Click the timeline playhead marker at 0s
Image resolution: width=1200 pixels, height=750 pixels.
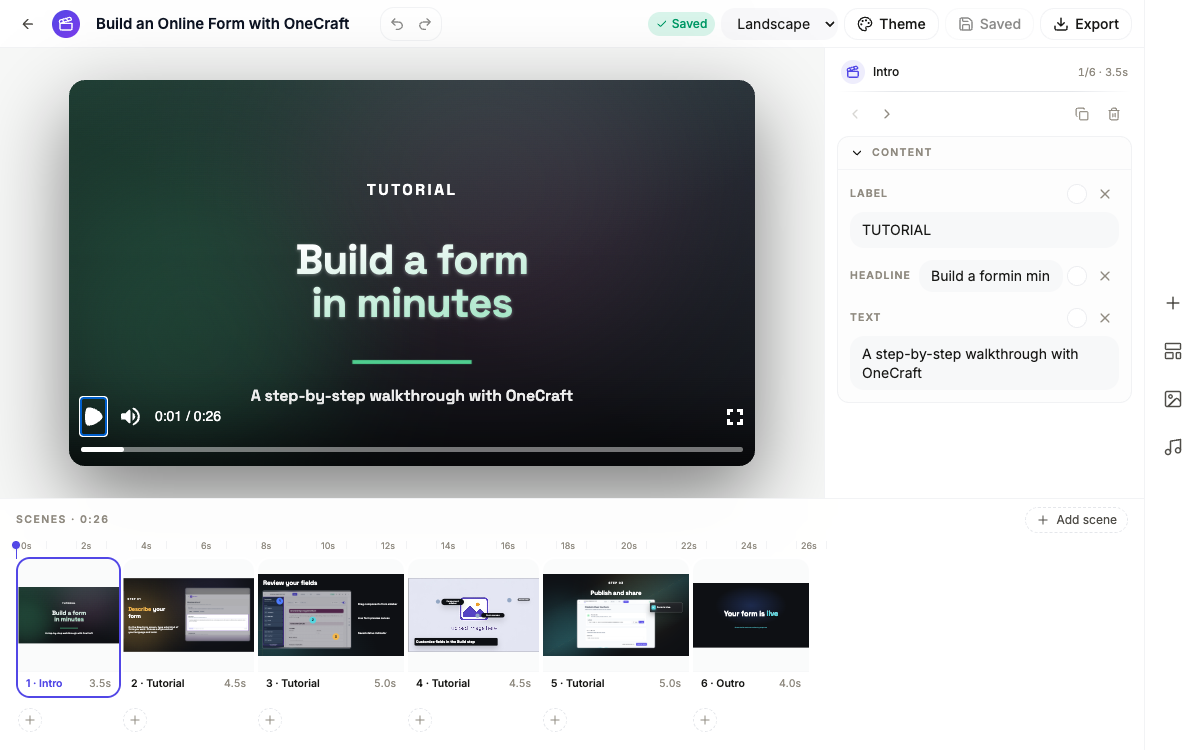(x=15, y=546)
